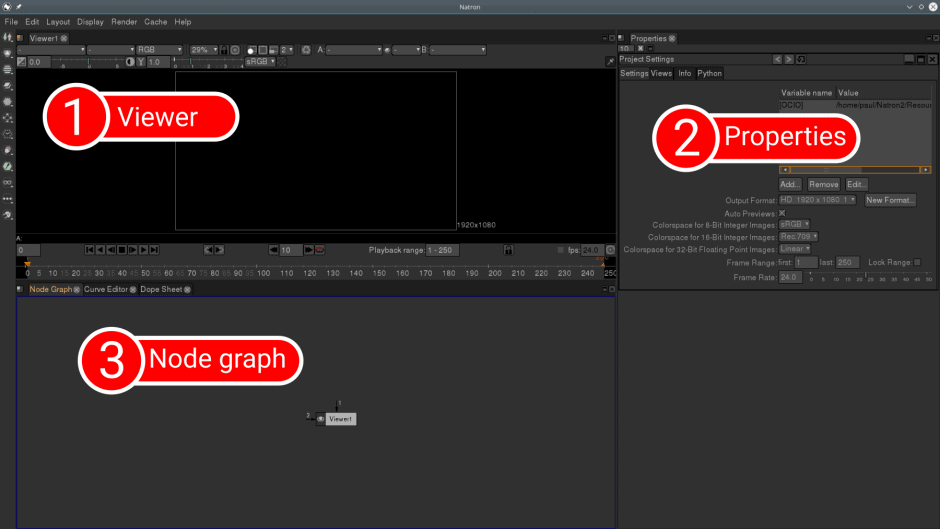The image size is (940, 529).
Task: Click the undo arrow in Project Settings header
Action: 777,60
